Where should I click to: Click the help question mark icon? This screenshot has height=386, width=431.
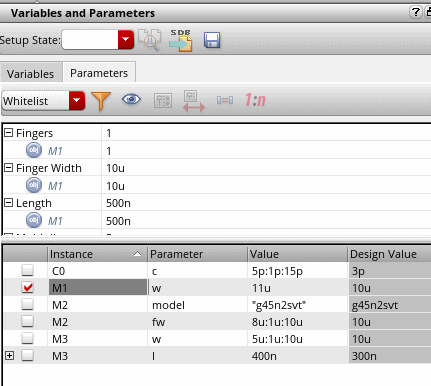(x=415, y=12)
